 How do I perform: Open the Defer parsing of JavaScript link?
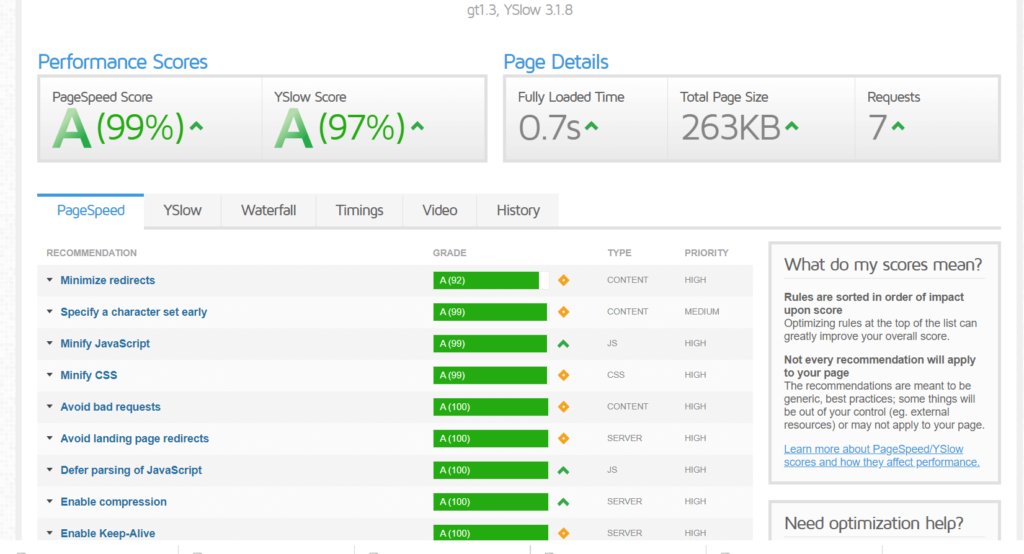(131, 470)
